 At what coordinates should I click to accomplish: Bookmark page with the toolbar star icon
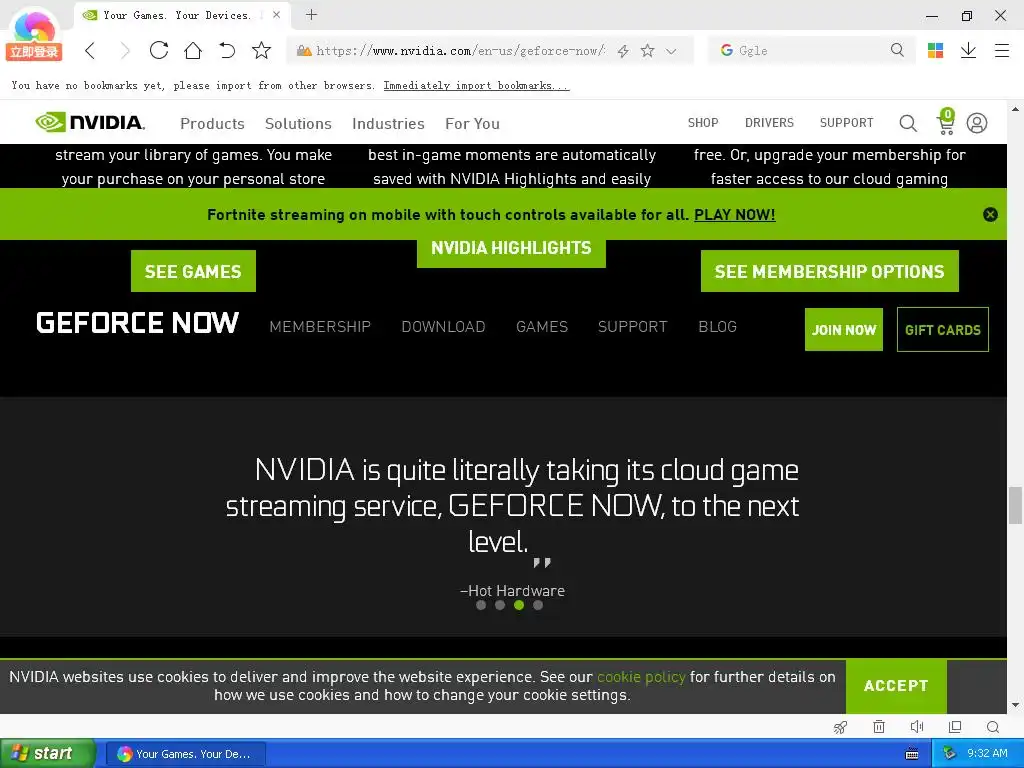tap(261, 50)
